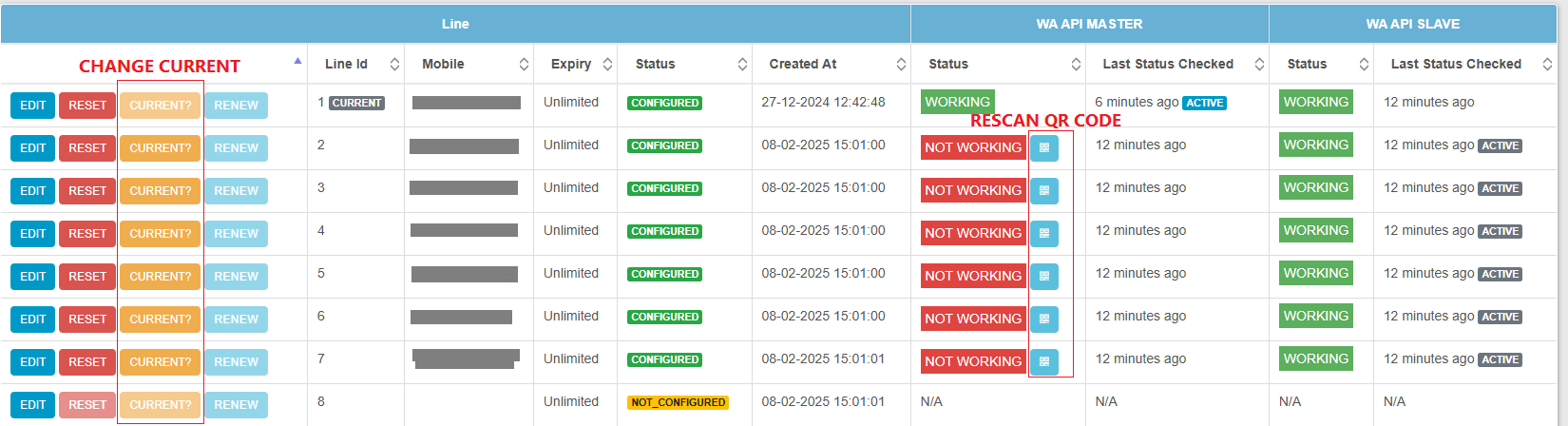Click rescan QR code icon for line 2

coord(1043,148)
